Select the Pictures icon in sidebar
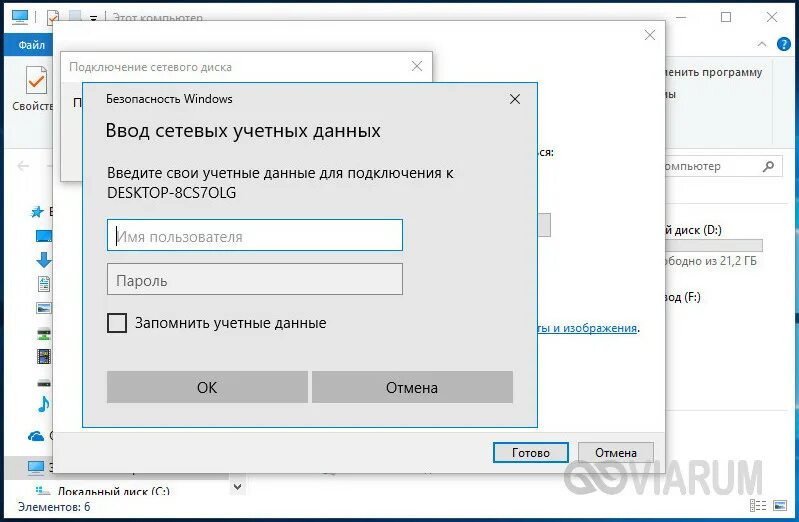Viewport: 799px width, 522px height. coord(44,308)
